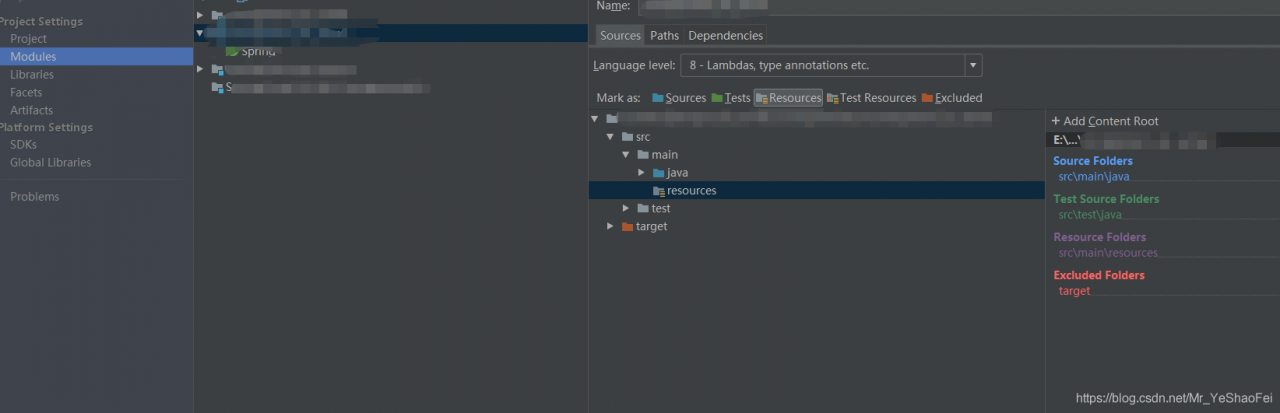
Task: Click inside the module Name field
Action: pyautogui.click(x=960, y=6)
